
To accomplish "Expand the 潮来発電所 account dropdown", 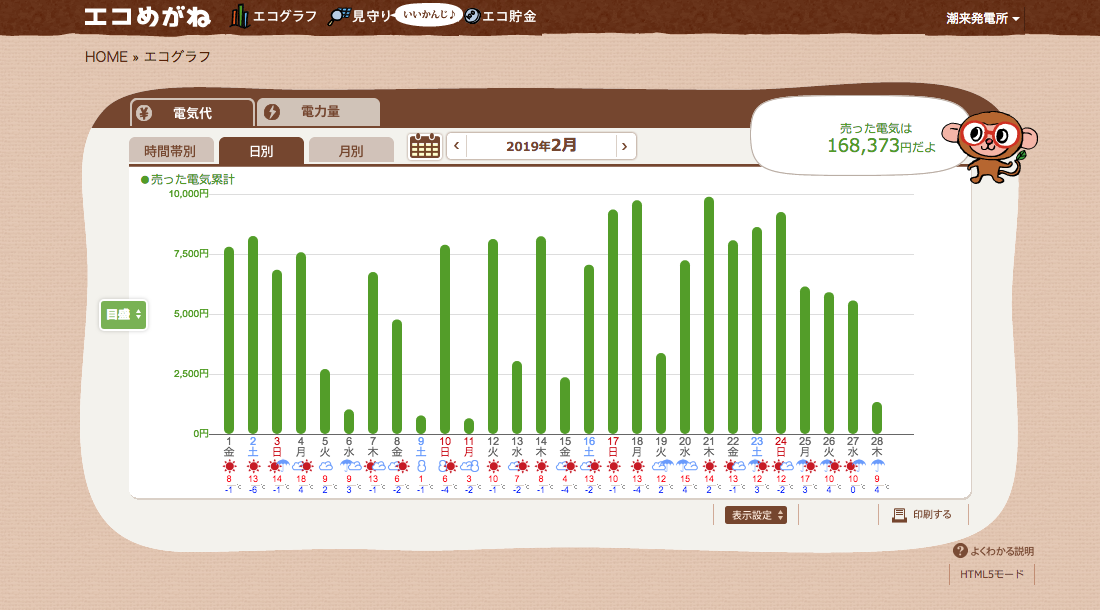I will click(x=982, y=19).
